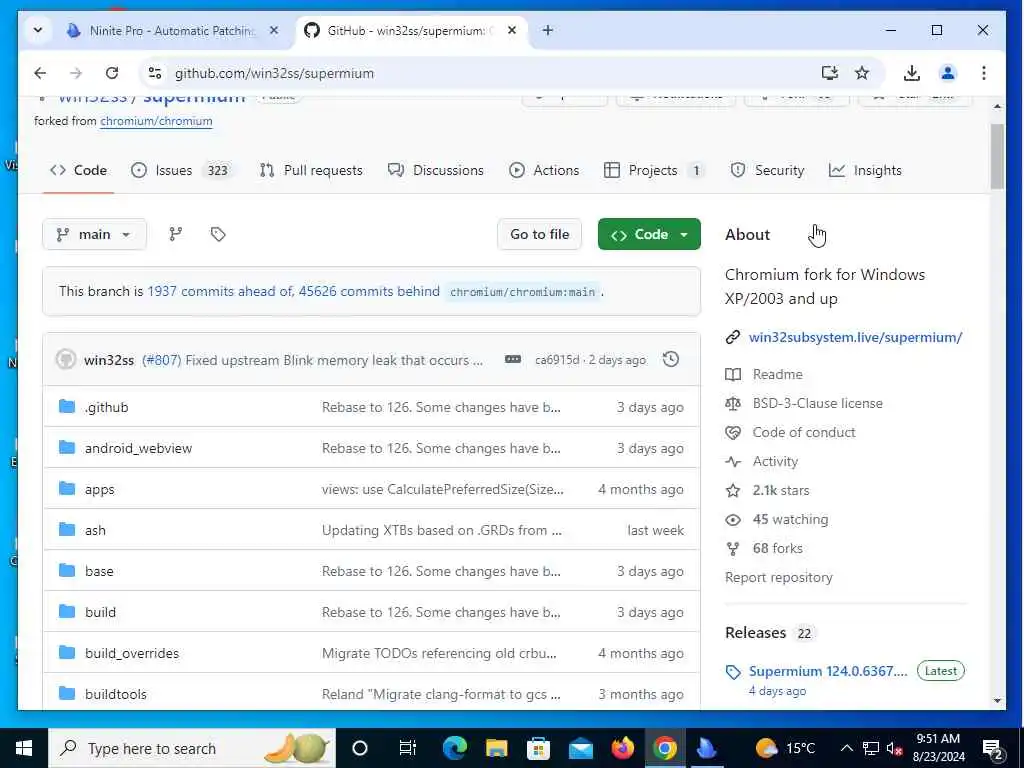Click the install app icon in address bar
The image size is (1024, 768).
[x=829, y=73]
